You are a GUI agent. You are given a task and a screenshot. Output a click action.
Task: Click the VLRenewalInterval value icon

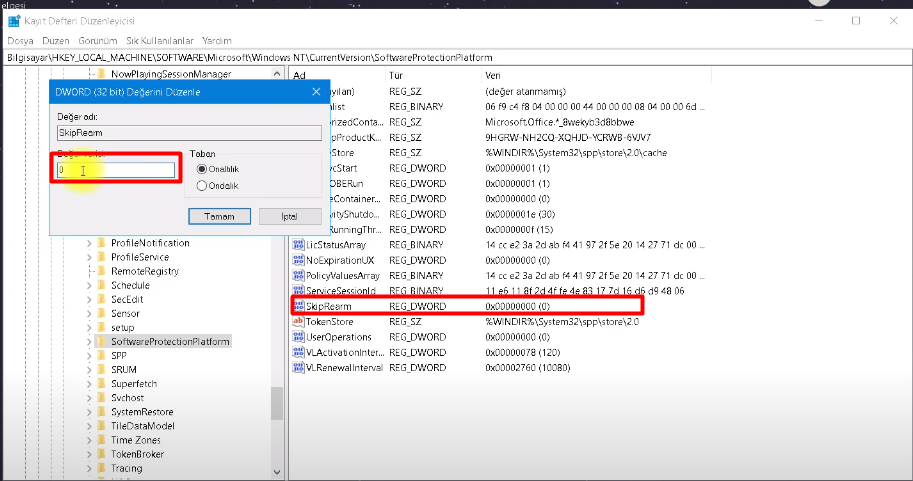[x=298, y=368]
